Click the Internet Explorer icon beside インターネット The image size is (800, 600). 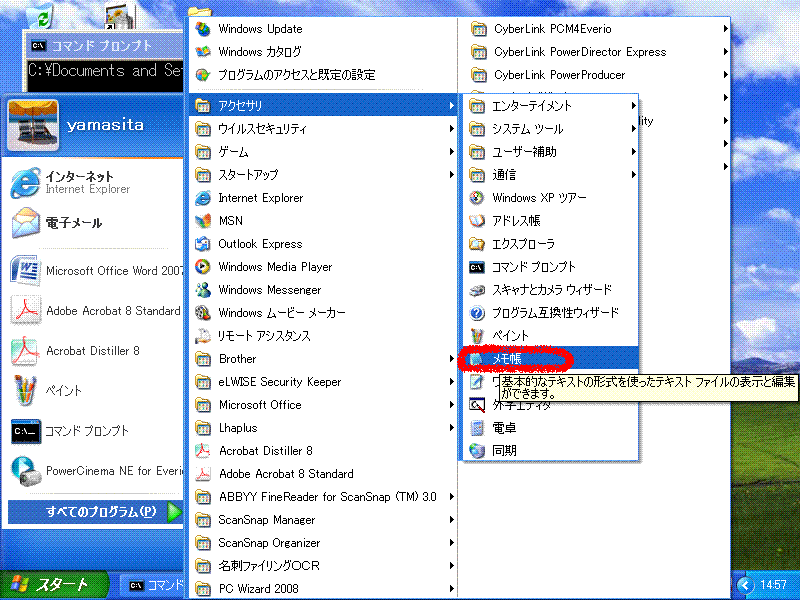26,183
